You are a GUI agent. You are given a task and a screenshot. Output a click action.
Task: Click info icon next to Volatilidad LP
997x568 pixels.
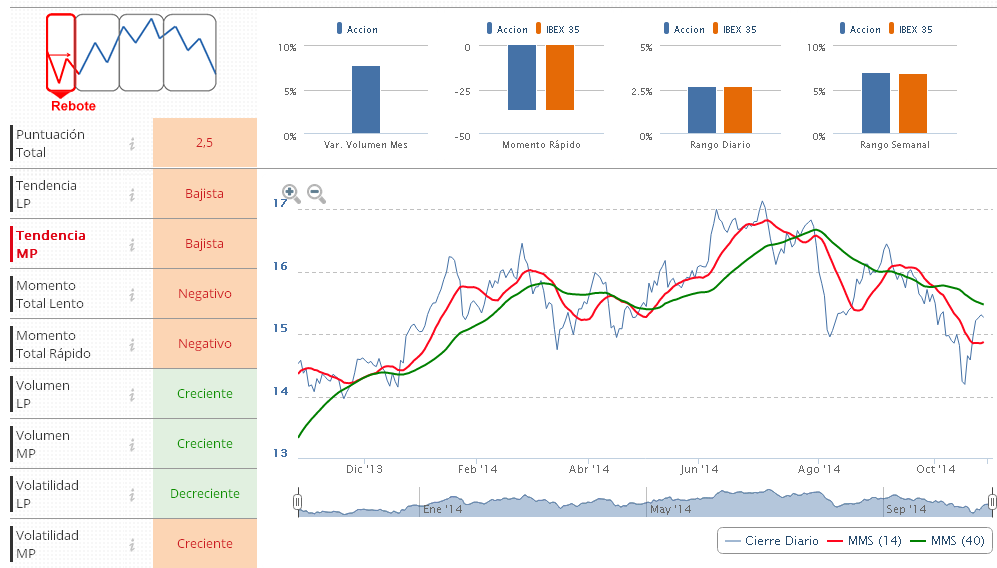coord(132,495)
